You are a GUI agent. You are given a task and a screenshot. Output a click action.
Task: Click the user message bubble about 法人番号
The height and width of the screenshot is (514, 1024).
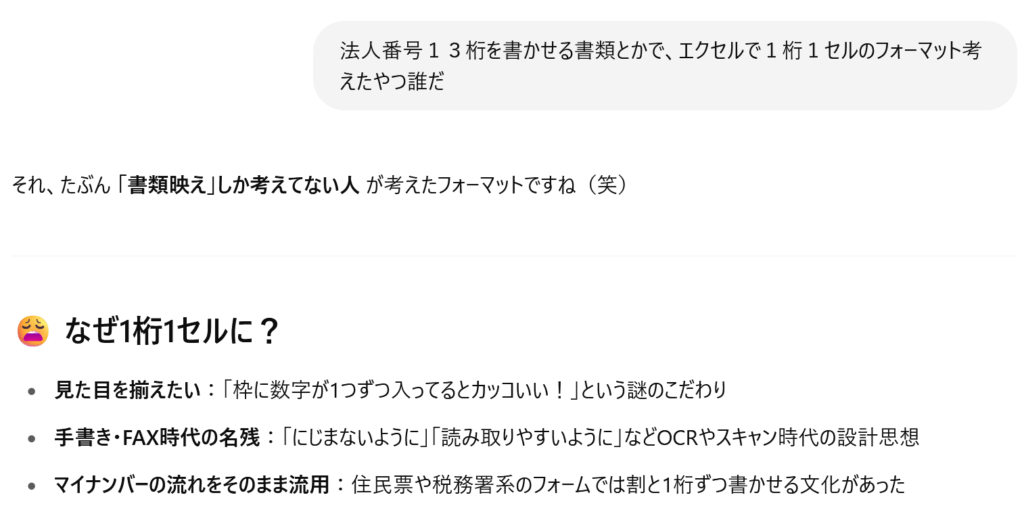pyautogui.click(x=665, y=65)
